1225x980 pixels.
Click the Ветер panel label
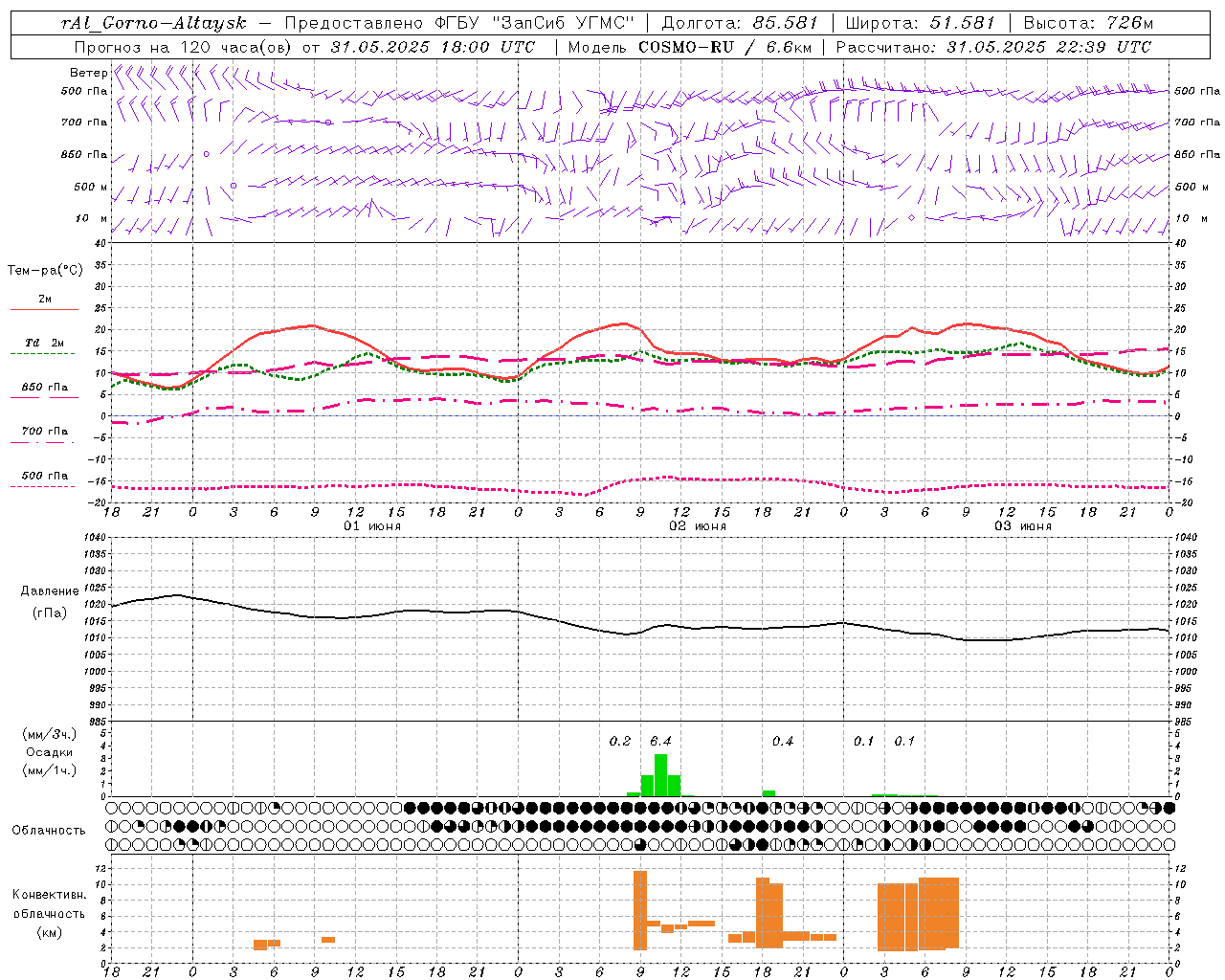(x=88, y=73)
